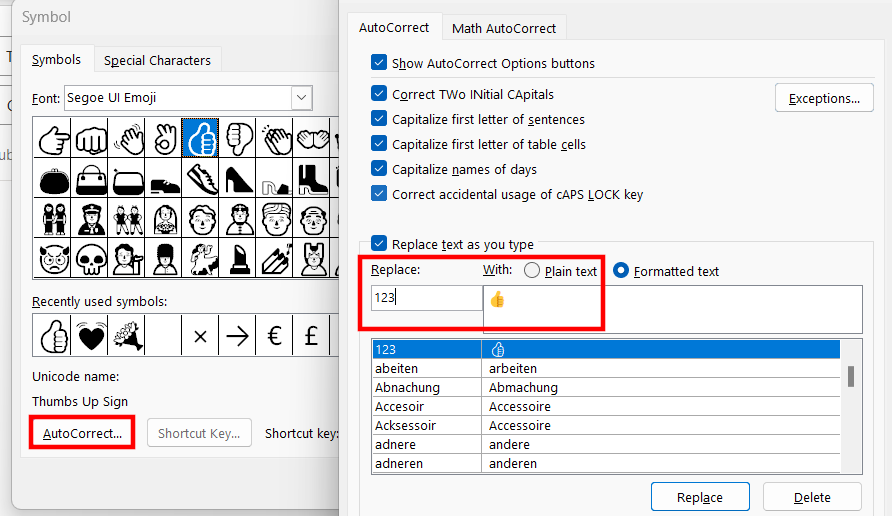Open the Font dropdown in Symbol dialog
The height and width of the screenshot is (516, 892).
tap(302, 98)
